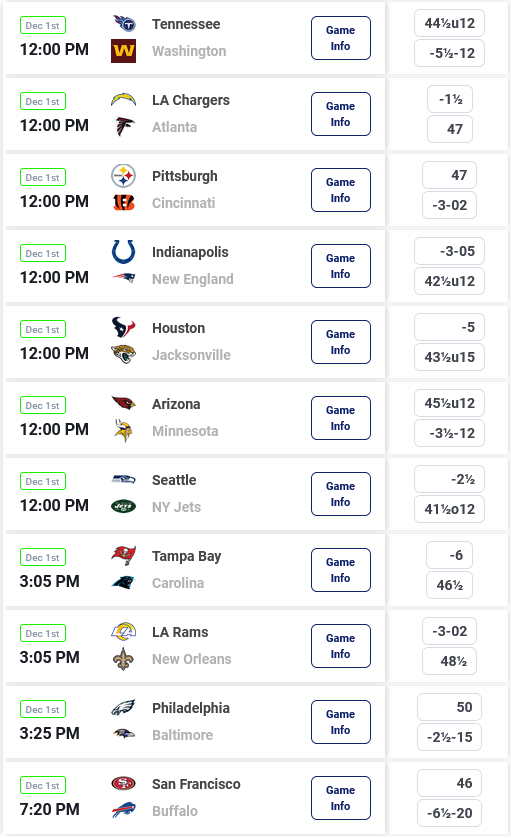The height and width of the screenshot is (838, 511).
Task: Click the Minnesota Vikings logo
Action: 123,430
